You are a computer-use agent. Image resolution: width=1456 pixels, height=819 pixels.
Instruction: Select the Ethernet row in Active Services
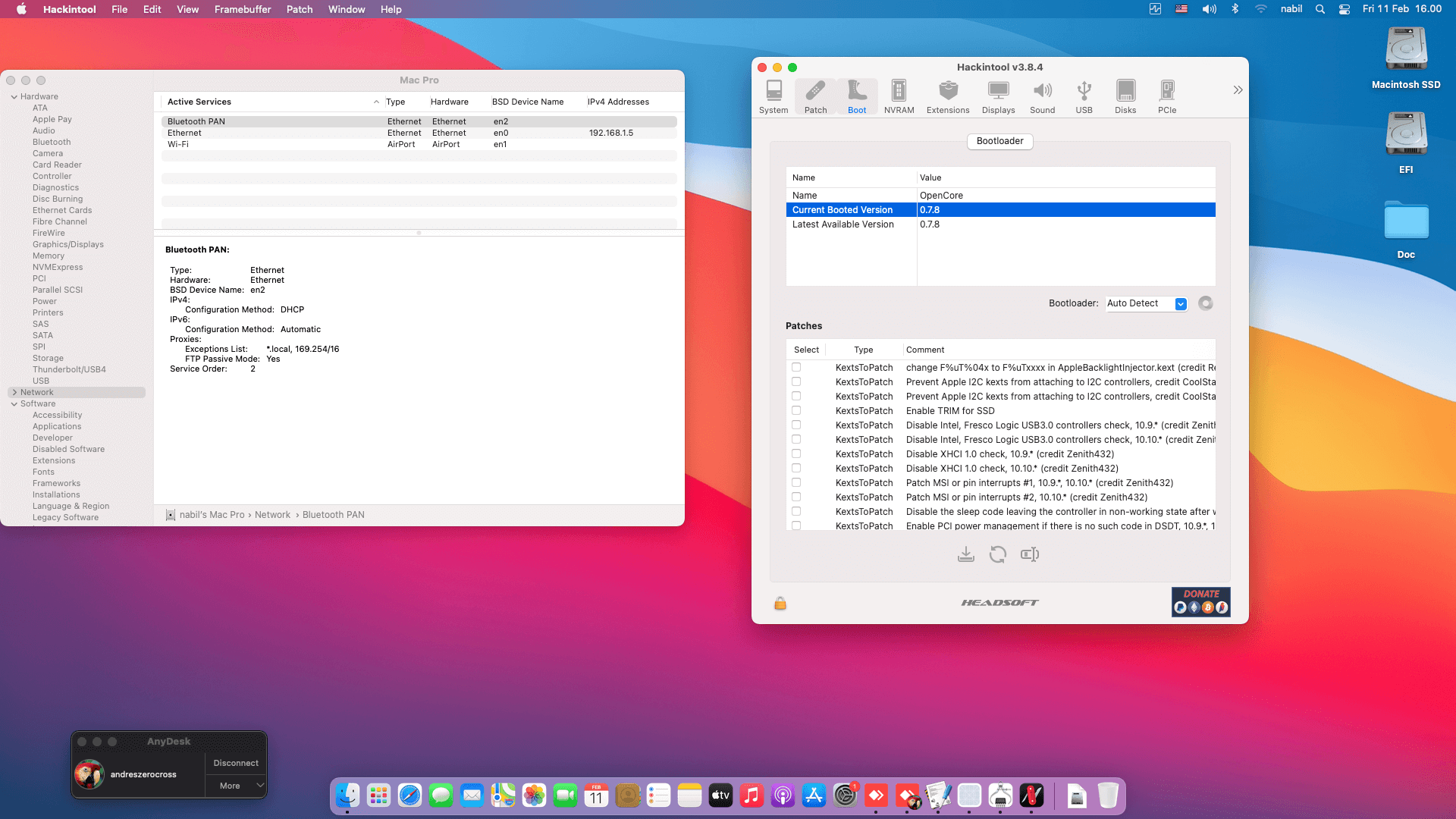tap(185, 133)
